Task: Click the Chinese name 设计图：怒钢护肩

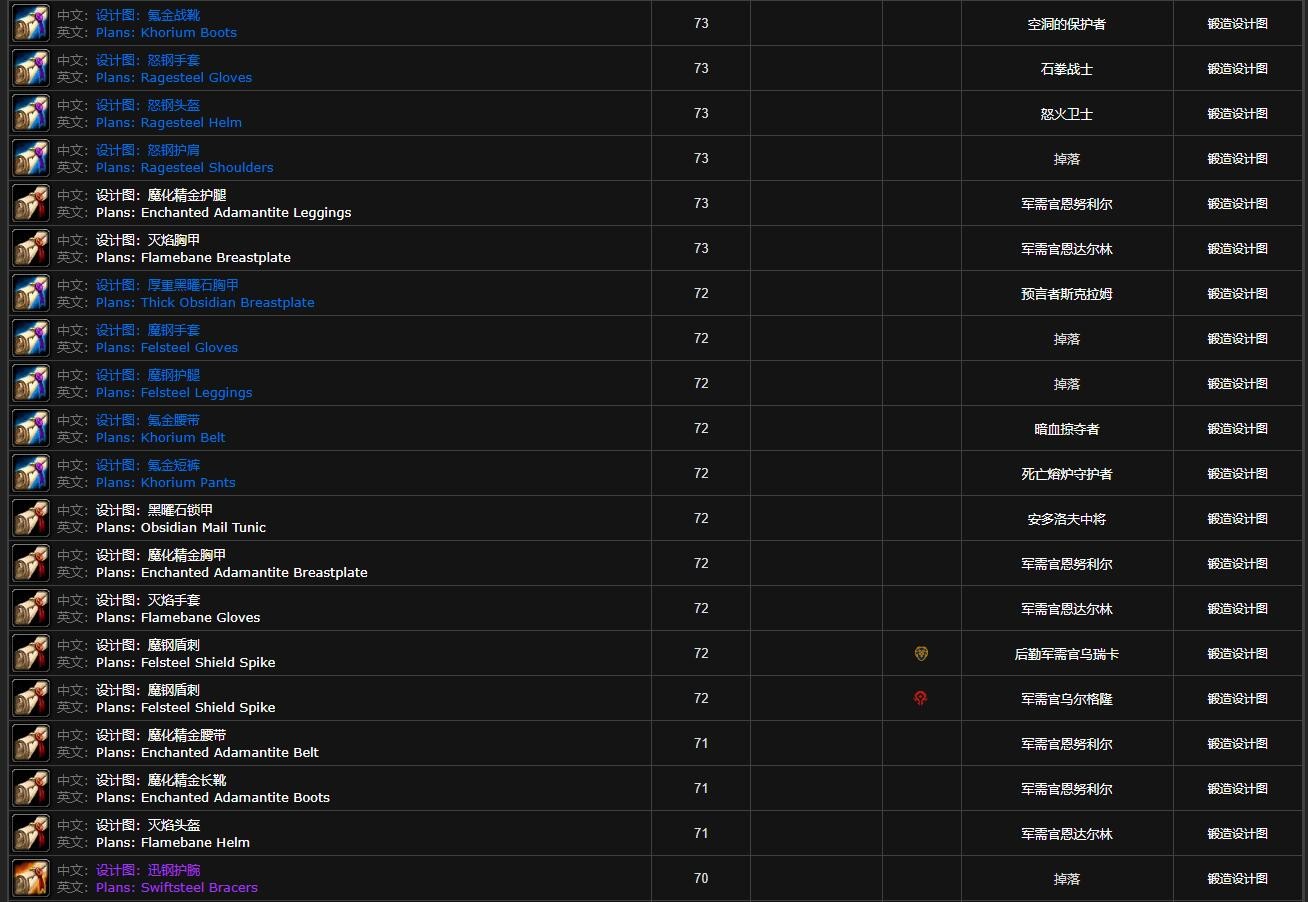Action: click(x=148, y=150)
